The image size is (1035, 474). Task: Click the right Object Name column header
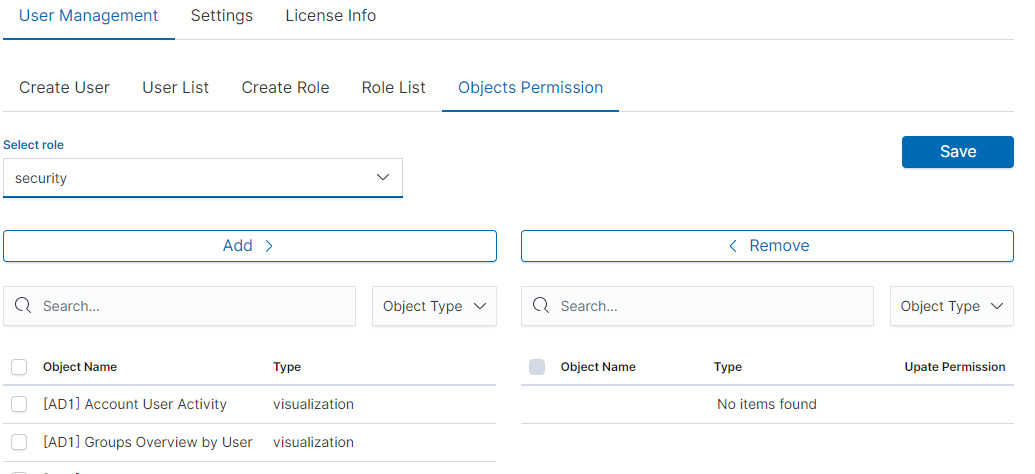coord(598,367)
